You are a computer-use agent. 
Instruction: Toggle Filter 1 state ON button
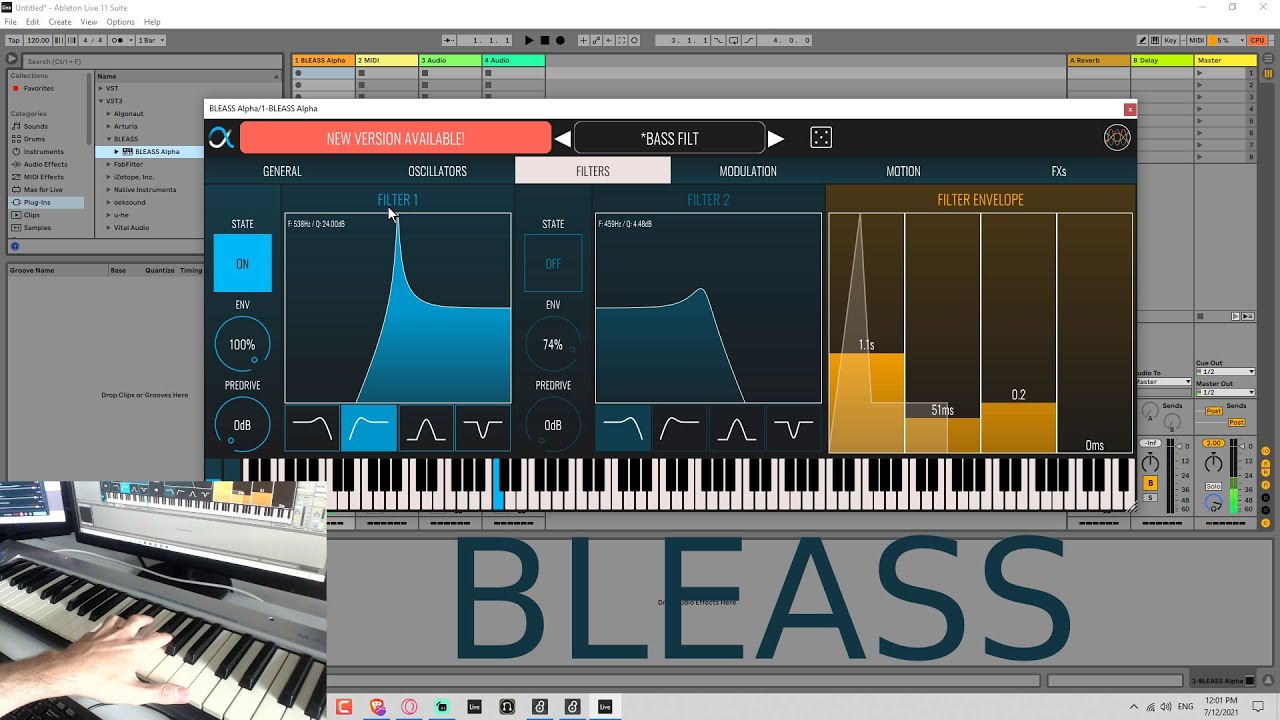[x=242, y=263]
